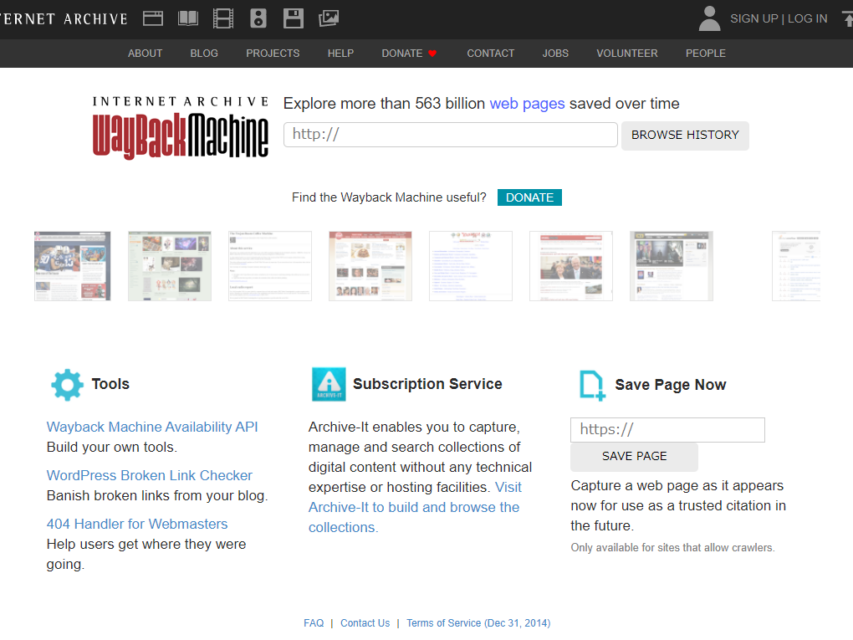Click LOG IN link

(807, 19)
